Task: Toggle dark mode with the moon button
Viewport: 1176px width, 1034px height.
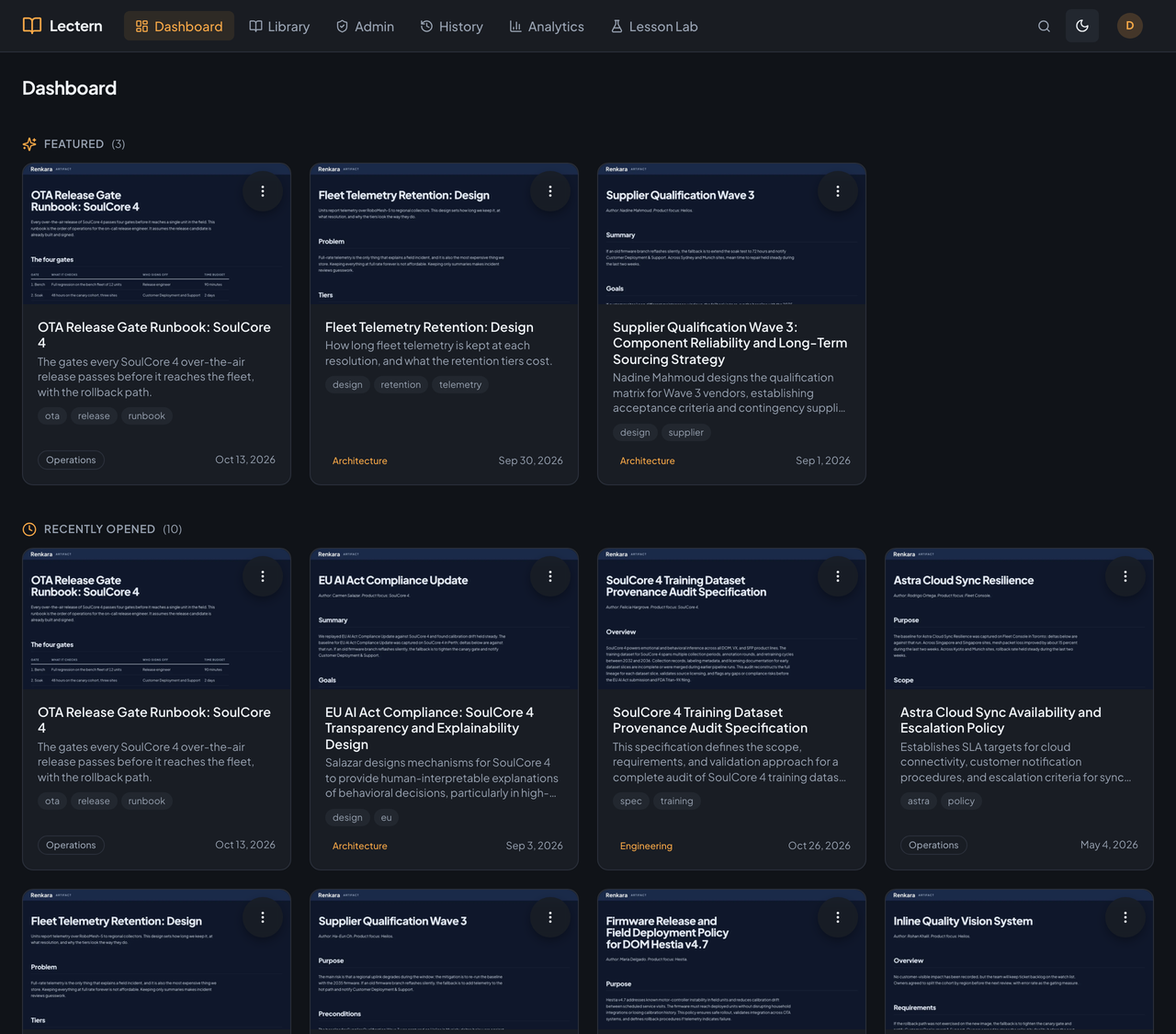Action: 1082,27
